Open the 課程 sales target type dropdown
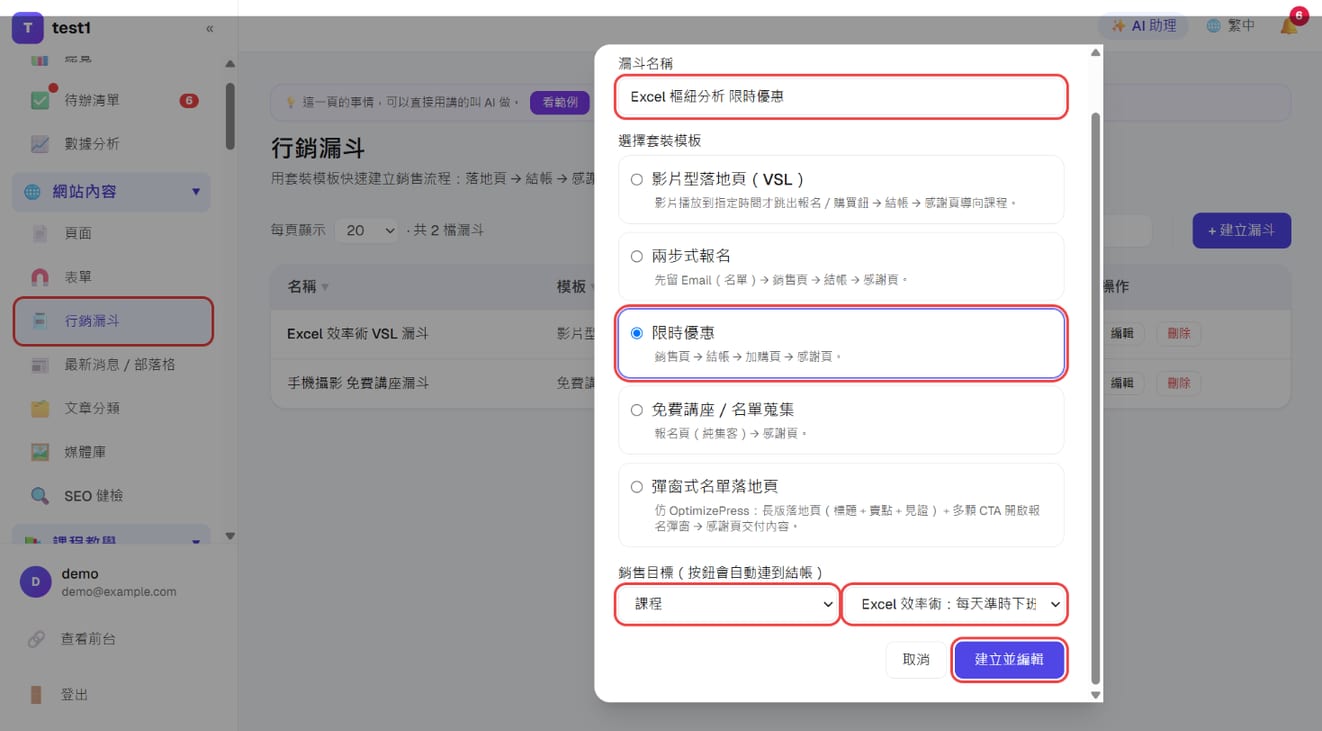Screen dimensions: 1322x731 pos(727,604)
